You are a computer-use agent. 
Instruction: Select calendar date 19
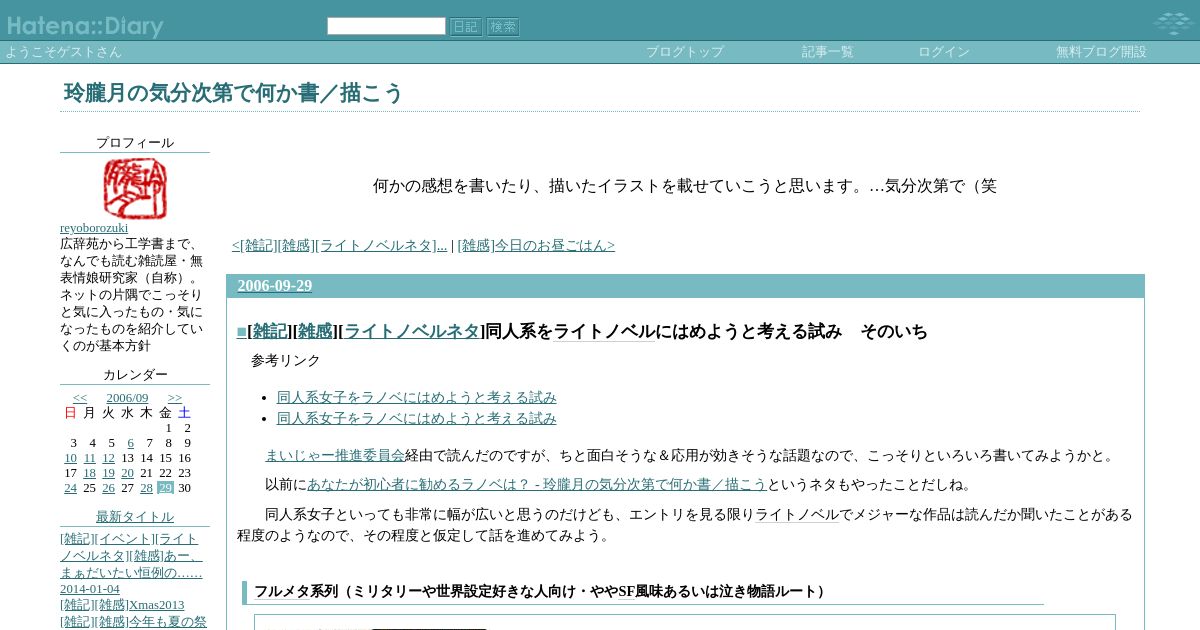108,473
